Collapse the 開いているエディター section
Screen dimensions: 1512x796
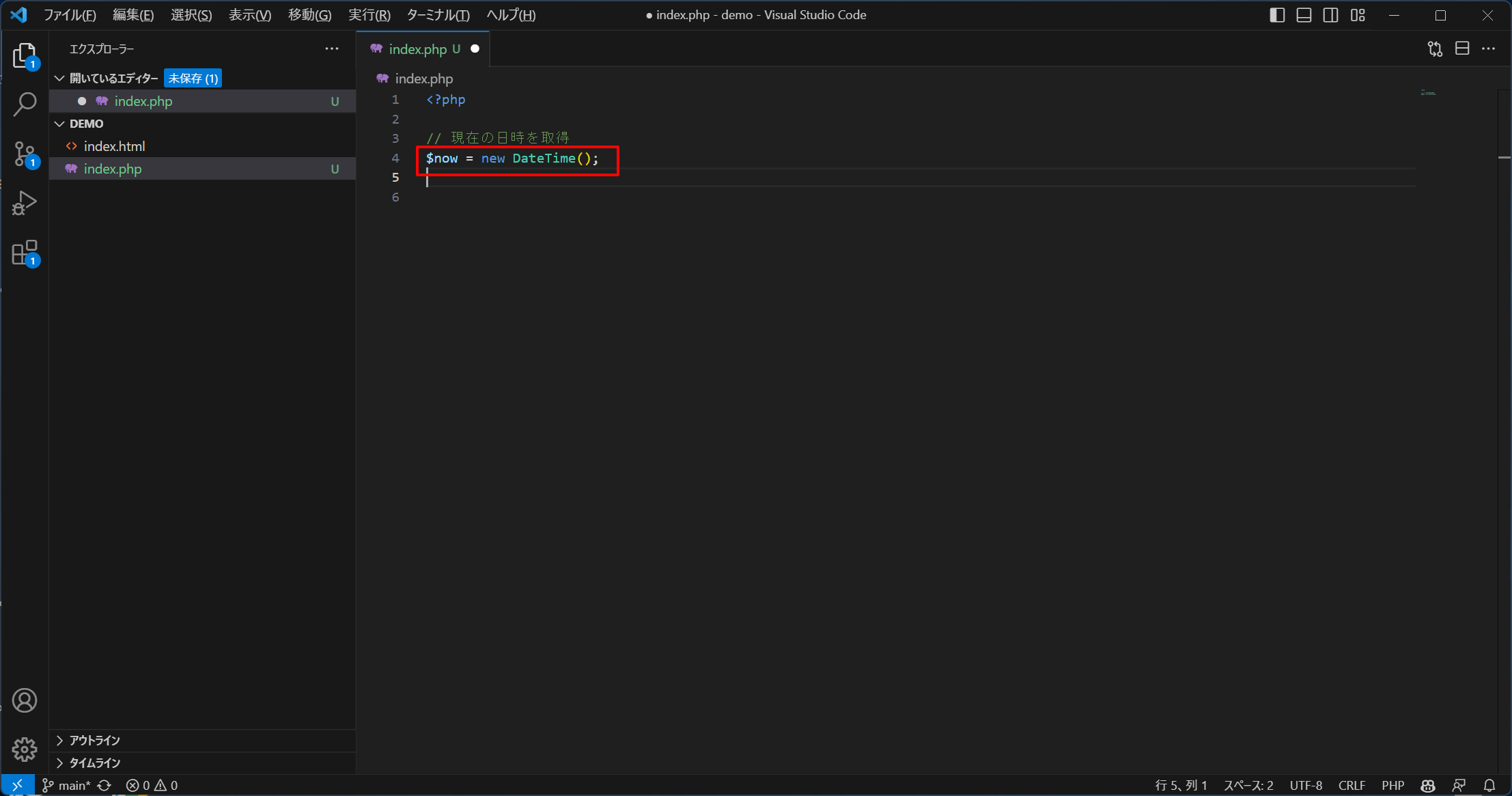click(113, 79)
